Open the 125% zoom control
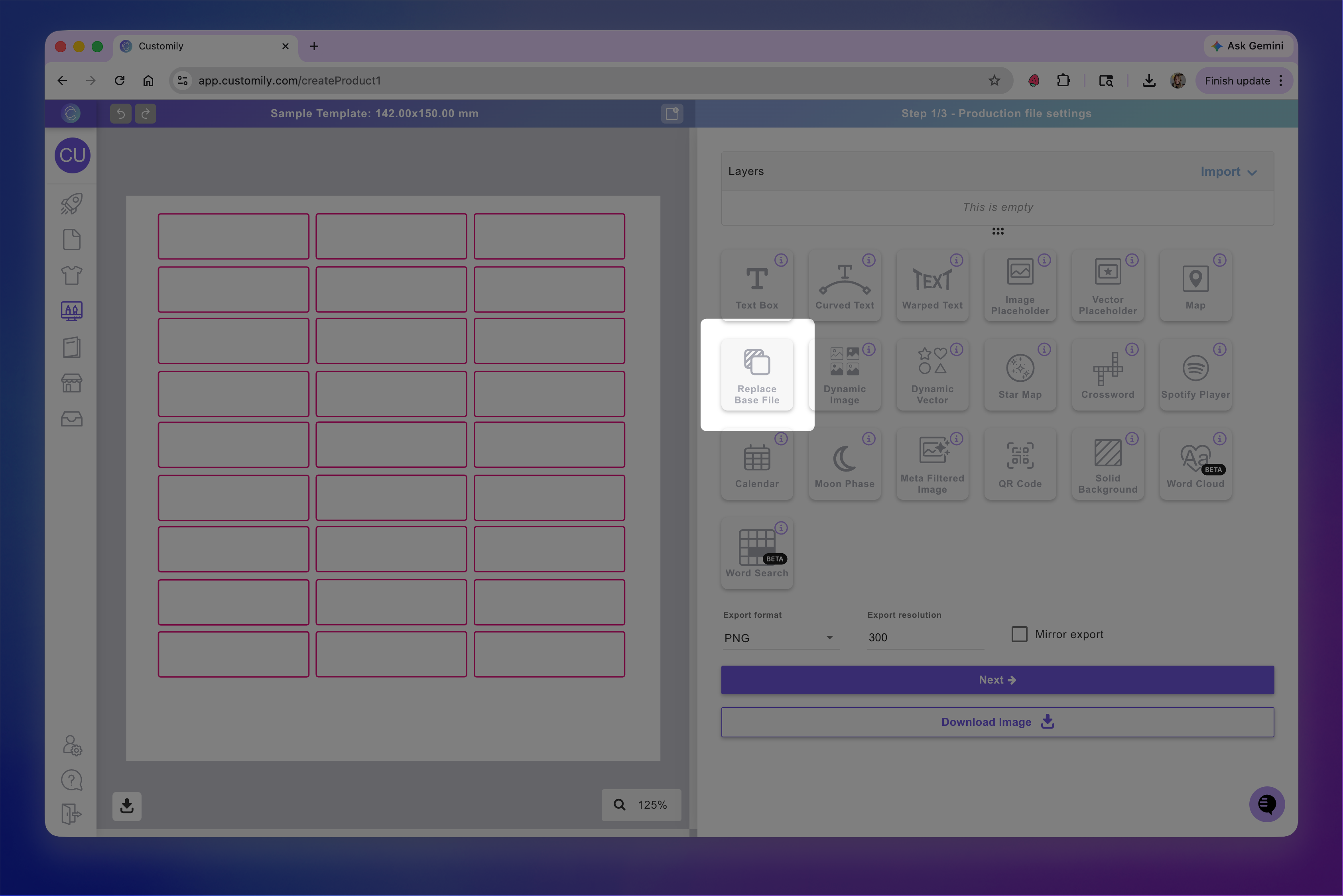Viewport: 1343px width, 896px height. pos(642,805)
